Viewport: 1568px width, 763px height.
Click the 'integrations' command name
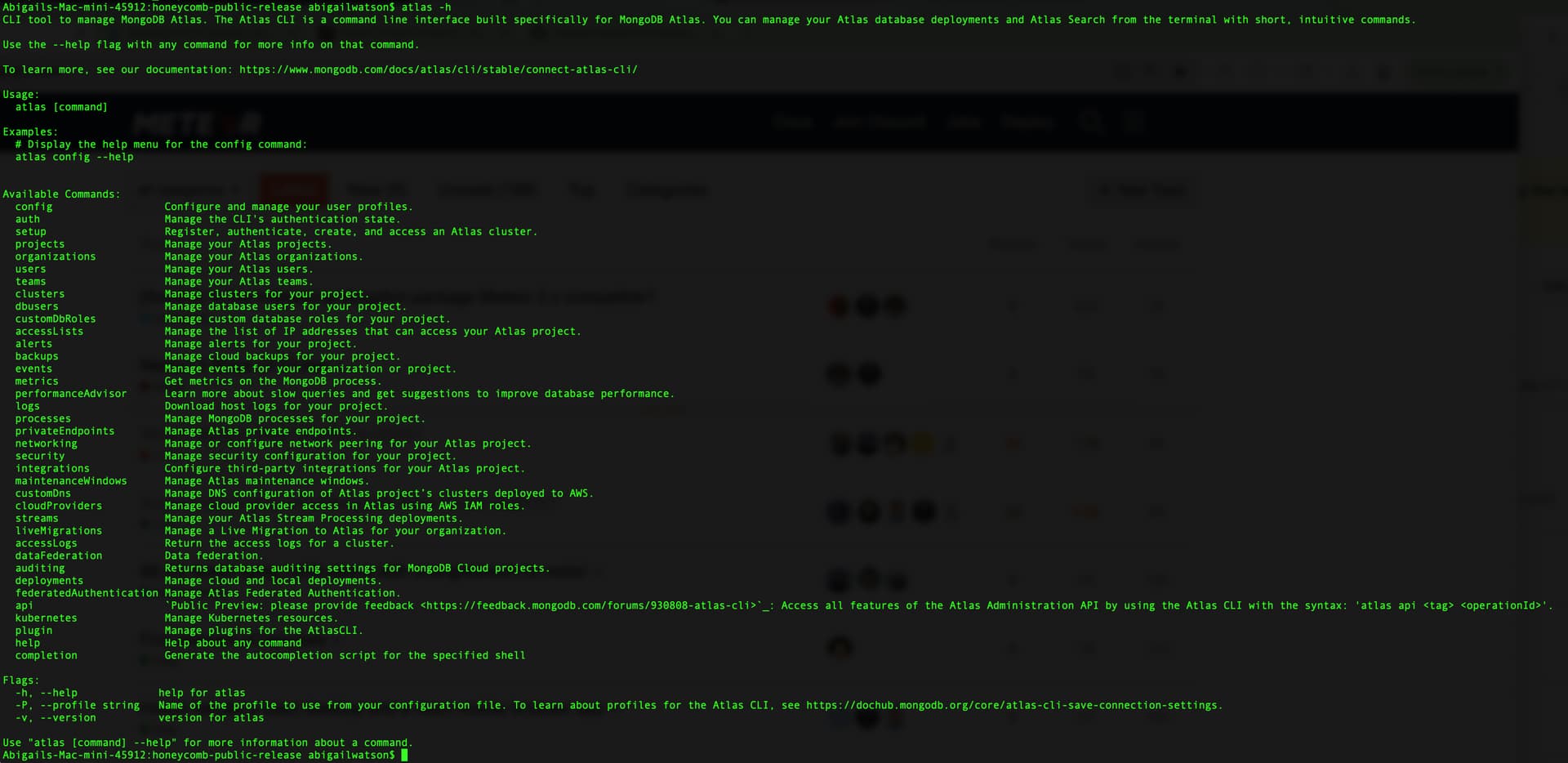click(52, 468)
